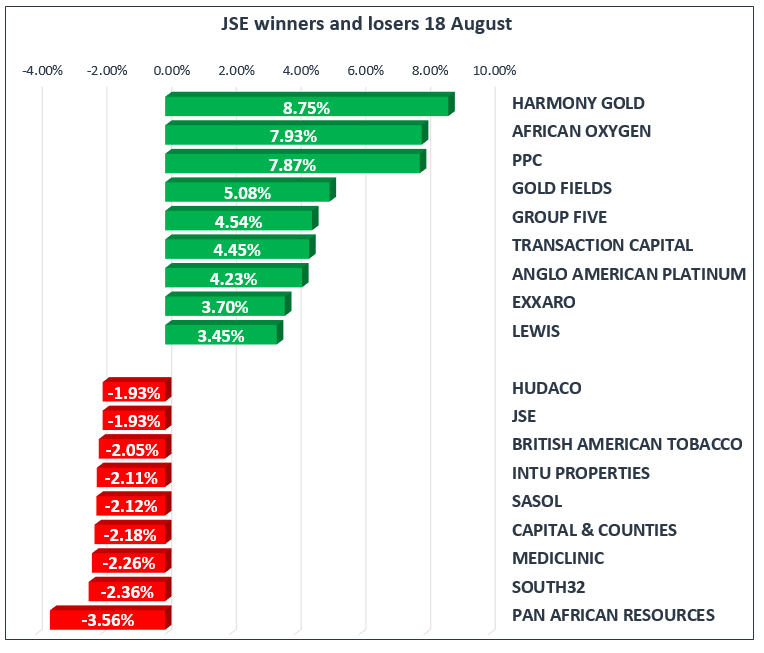The width and height of the screenshot is (764, 653).
Task: Click the 'CAPITAL & COUNTIES' label
Action: (x=594, y=530)
